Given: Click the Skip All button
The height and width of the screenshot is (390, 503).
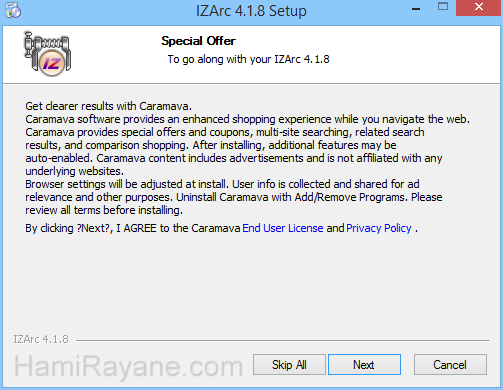Looking at the screenshot, I should [x=289, y=364].
